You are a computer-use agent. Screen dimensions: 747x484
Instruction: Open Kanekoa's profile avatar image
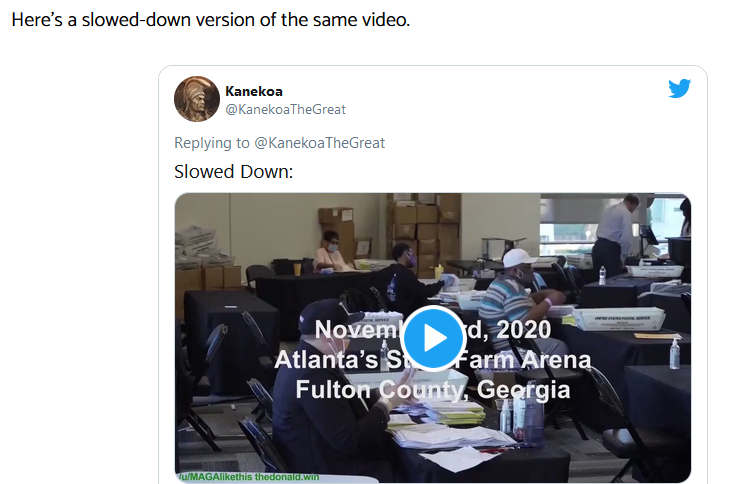(x=197, y=99)
